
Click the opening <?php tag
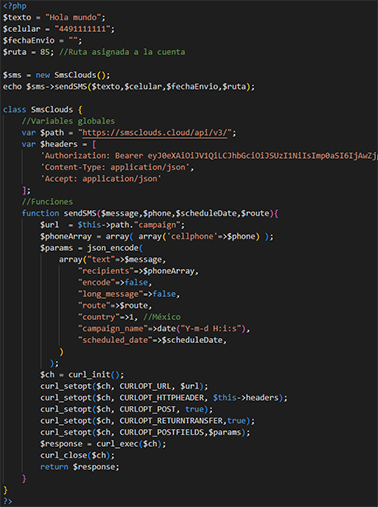(x=15, y=6)
